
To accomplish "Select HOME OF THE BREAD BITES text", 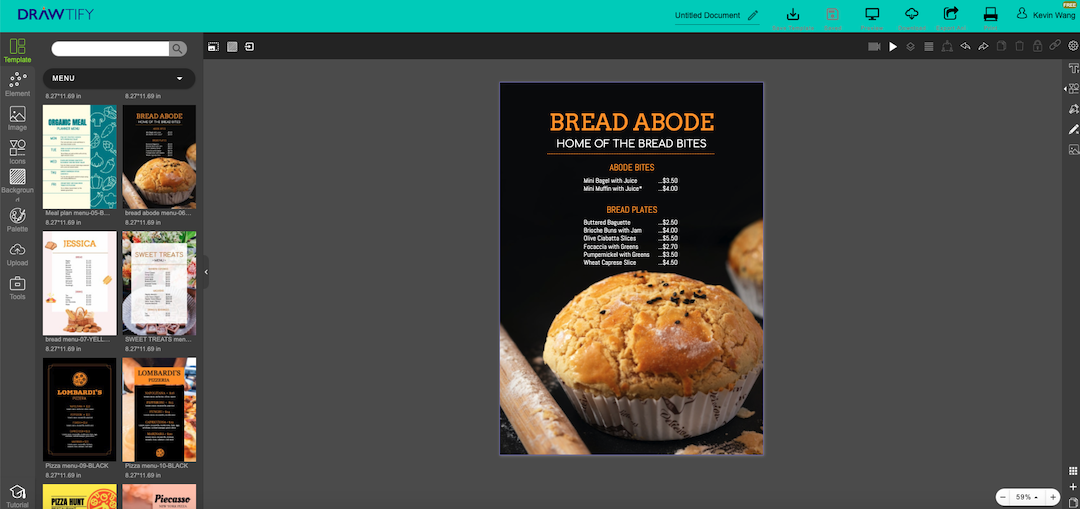I will tap(631, 143).
